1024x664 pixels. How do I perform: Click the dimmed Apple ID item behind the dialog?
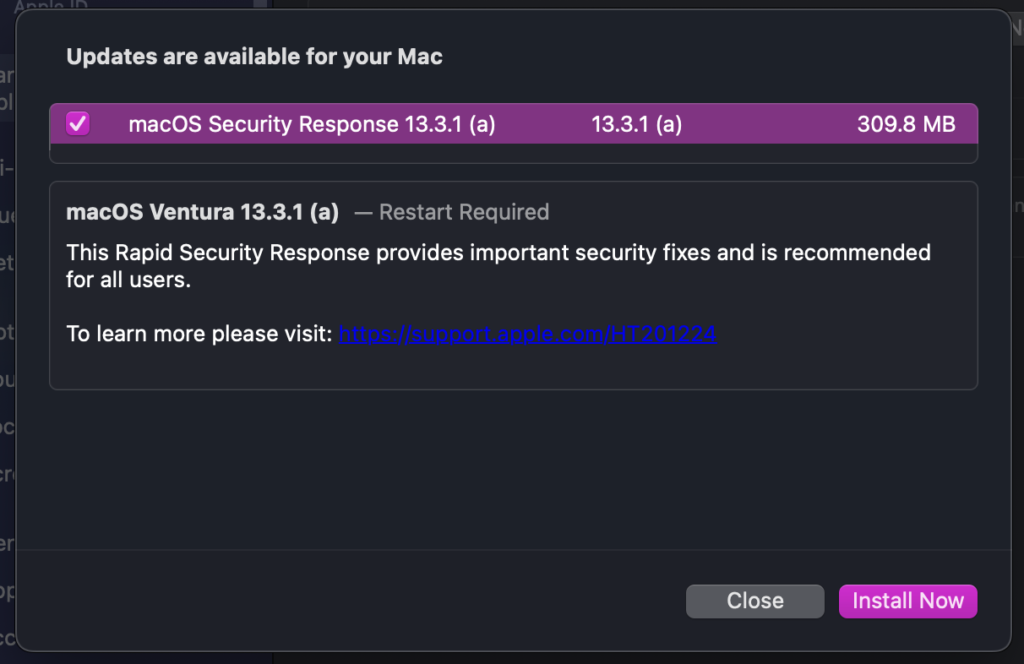50,6
